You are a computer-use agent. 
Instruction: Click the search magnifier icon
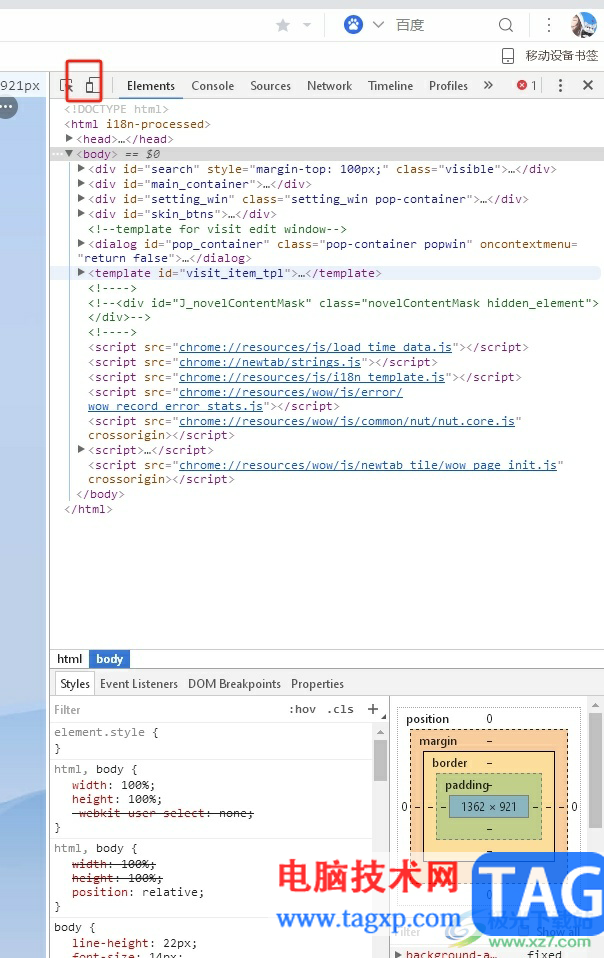506,25
